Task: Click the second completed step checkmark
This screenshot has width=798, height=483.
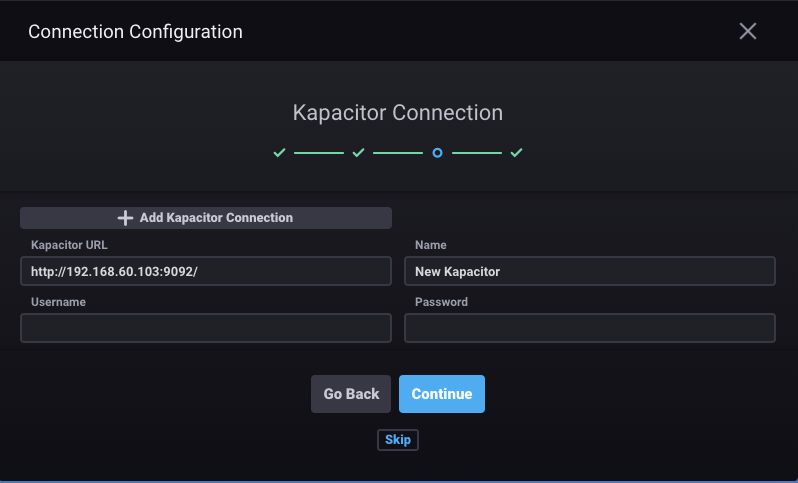Action: pyautogui.click(x=358, y=153)
